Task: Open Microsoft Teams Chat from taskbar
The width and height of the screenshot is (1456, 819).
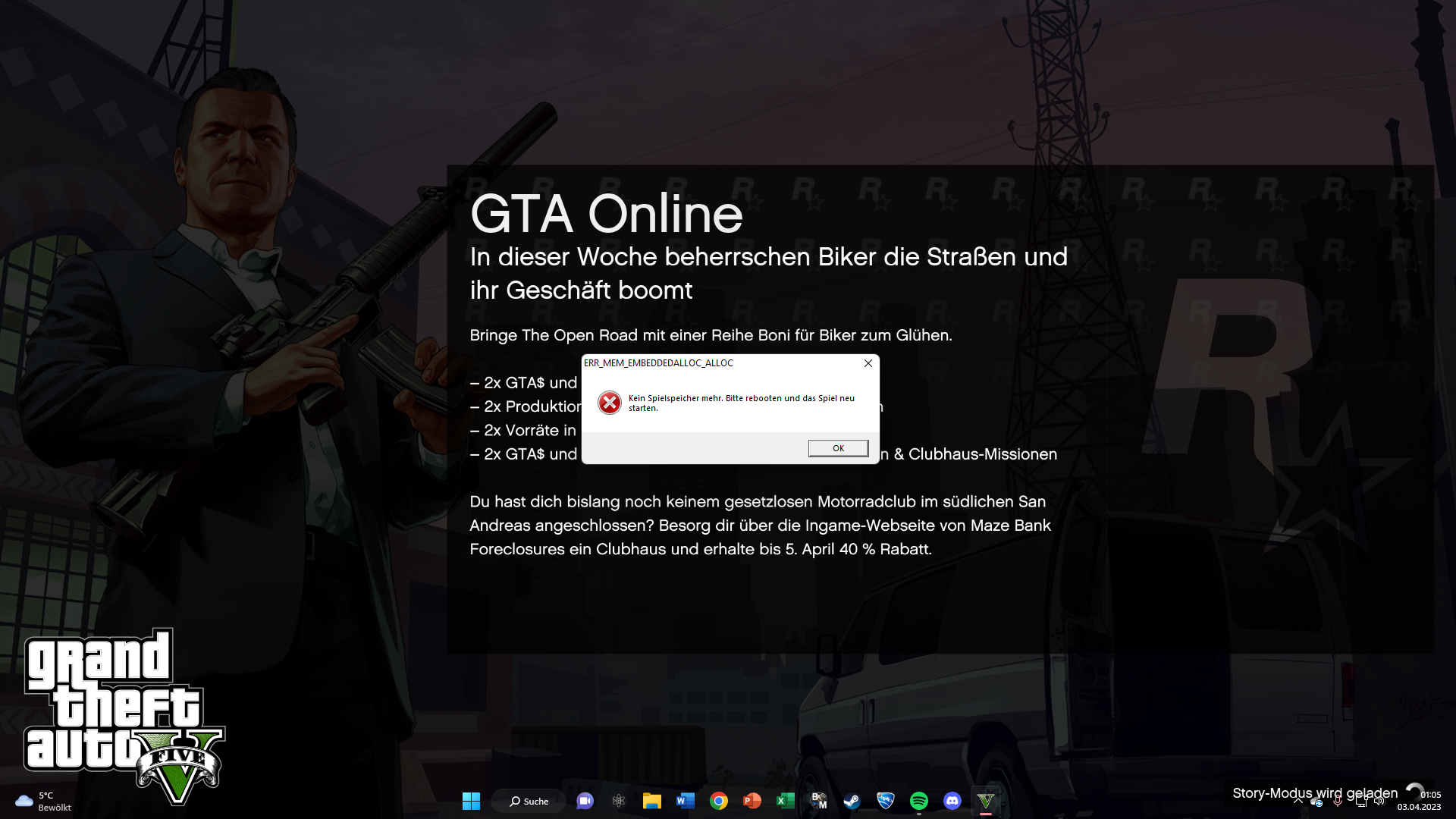Action: pyautogui.click(x=585, y=801)
